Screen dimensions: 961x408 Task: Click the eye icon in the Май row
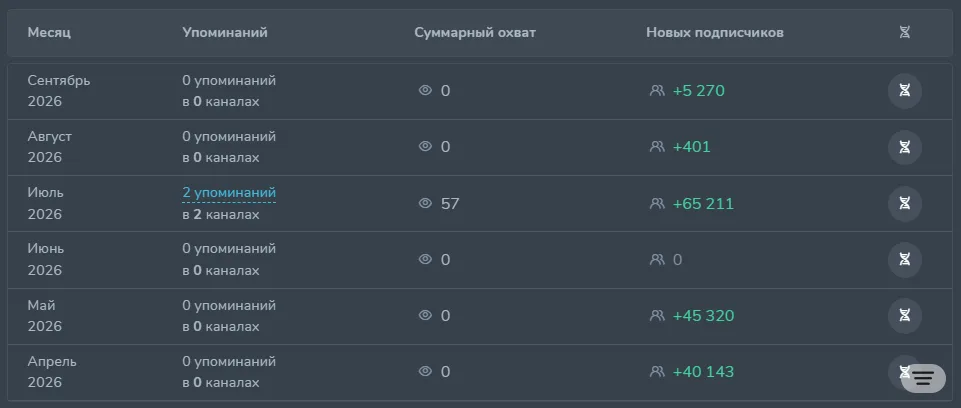click(425, 315)
